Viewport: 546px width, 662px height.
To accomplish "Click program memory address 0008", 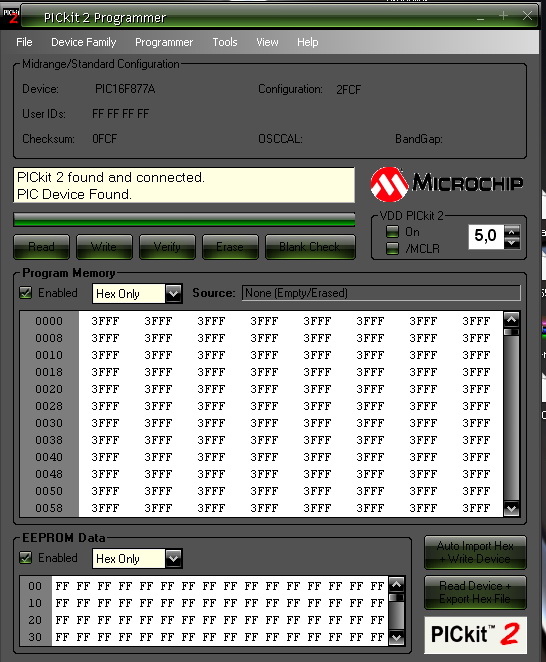I will point(49,338).
